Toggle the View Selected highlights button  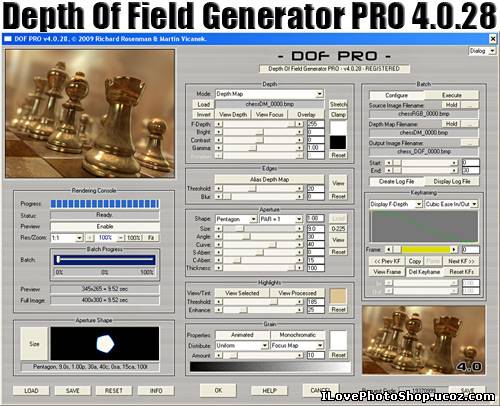click(242, 293)
